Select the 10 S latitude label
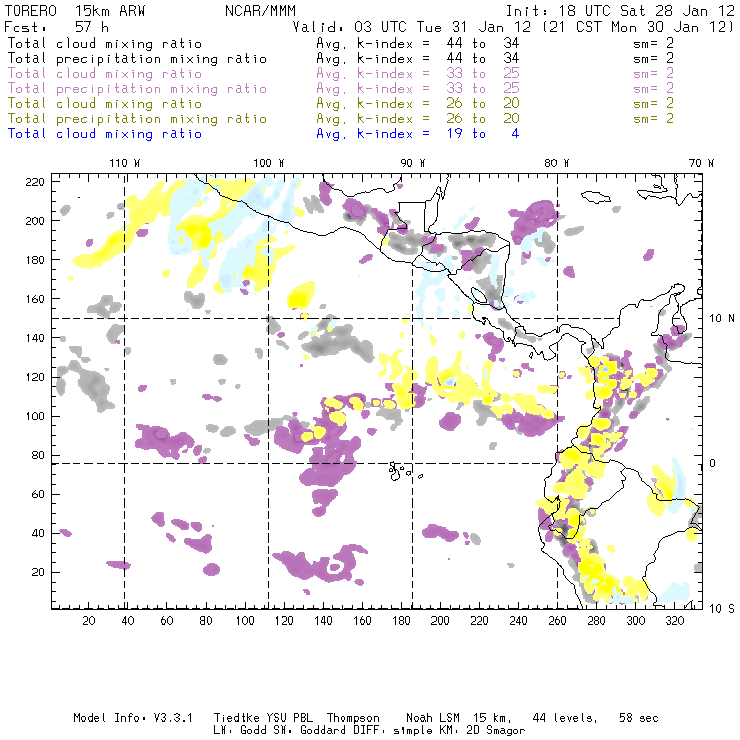 click(721, 608)
